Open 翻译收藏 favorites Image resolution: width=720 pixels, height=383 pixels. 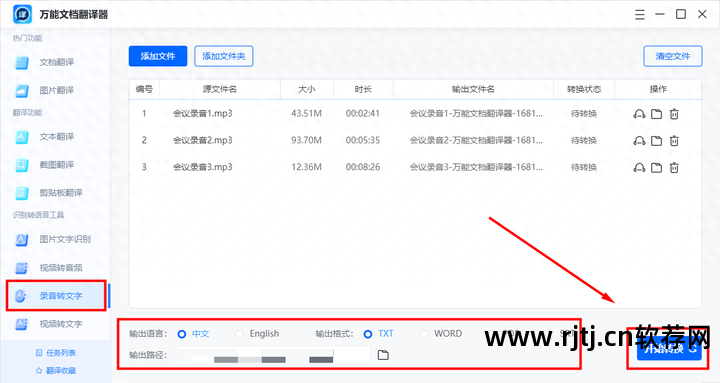[x=56, y=370]
